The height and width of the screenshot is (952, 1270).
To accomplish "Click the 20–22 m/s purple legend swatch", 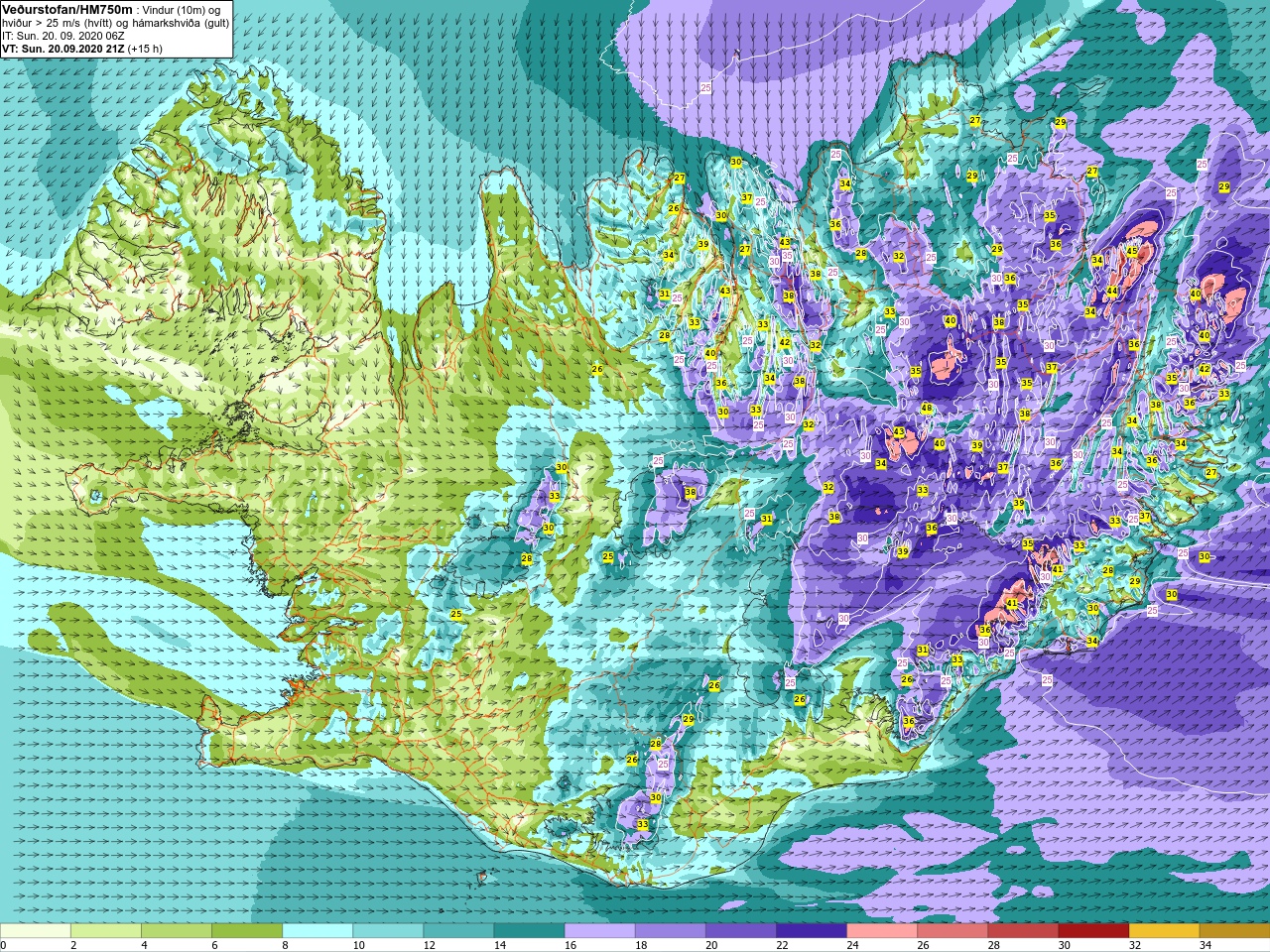I will pyautogui.click(x=740, y=931).
